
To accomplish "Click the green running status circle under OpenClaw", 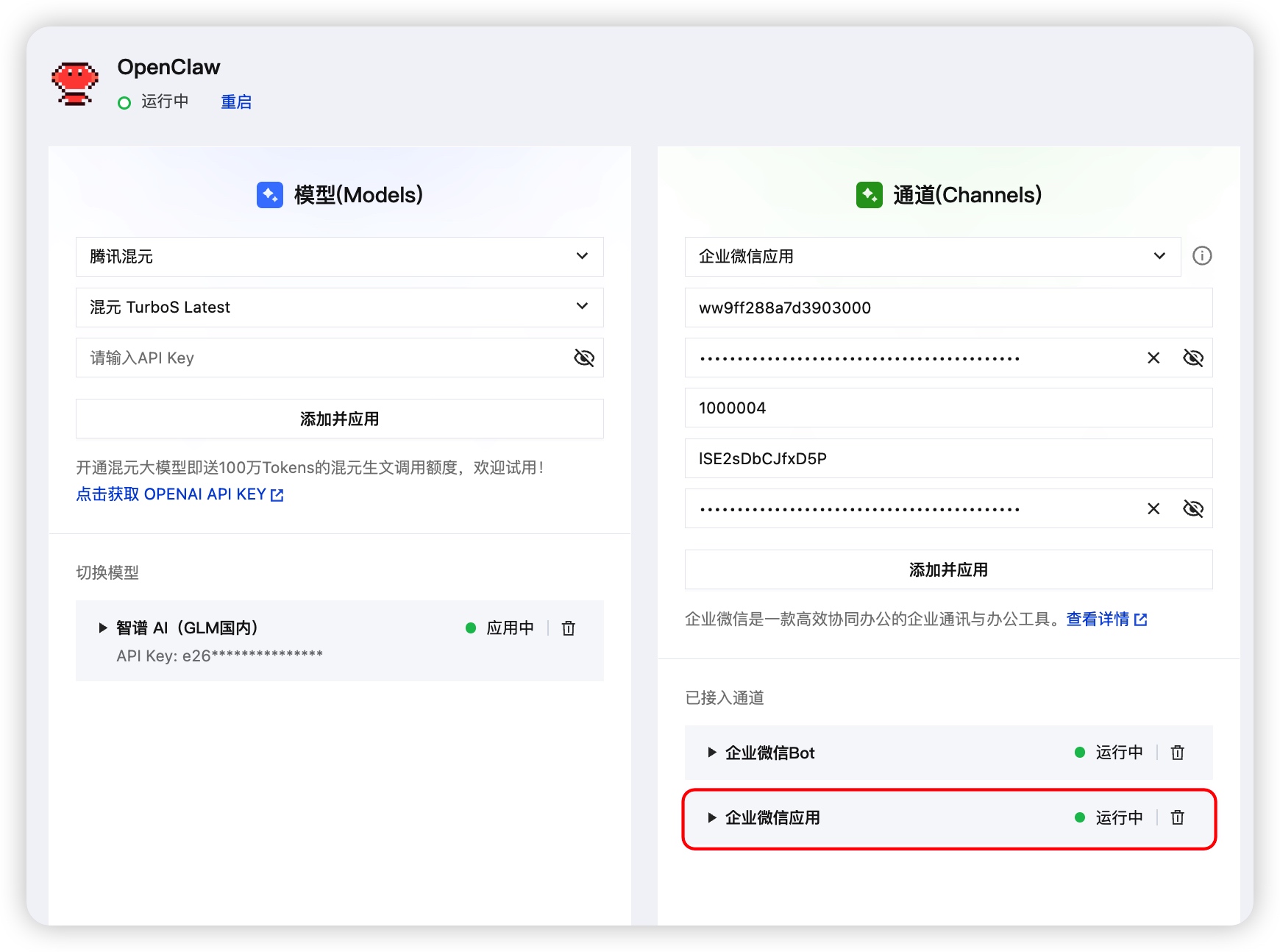I will point(124,103).
